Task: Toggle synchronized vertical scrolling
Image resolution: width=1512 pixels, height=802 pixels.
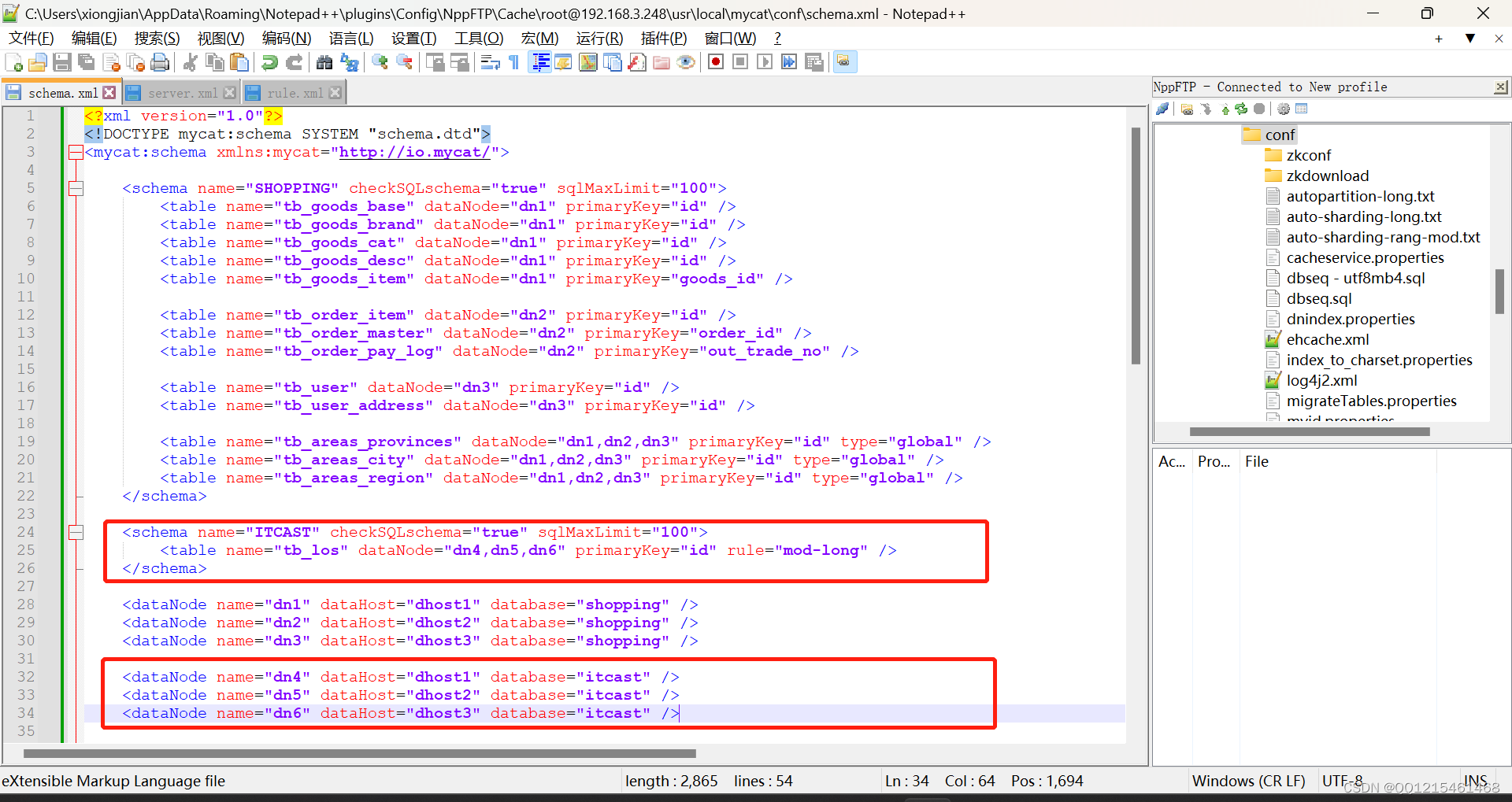Action: coord(435,62)
